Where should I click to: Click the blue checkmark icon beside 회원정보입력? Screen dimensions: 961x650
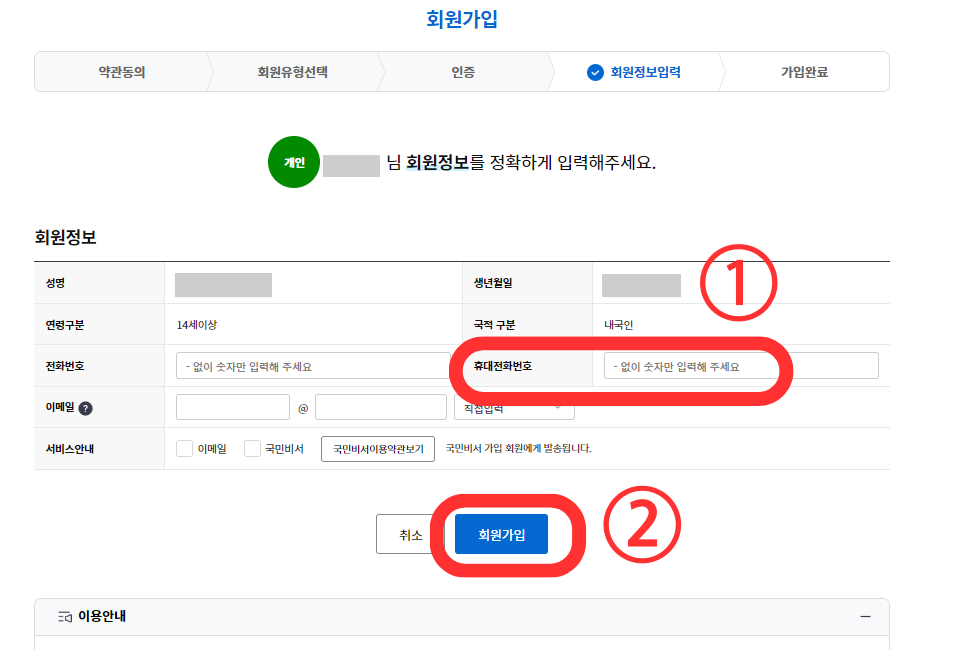pyautogui.click(x=595, y=72)
